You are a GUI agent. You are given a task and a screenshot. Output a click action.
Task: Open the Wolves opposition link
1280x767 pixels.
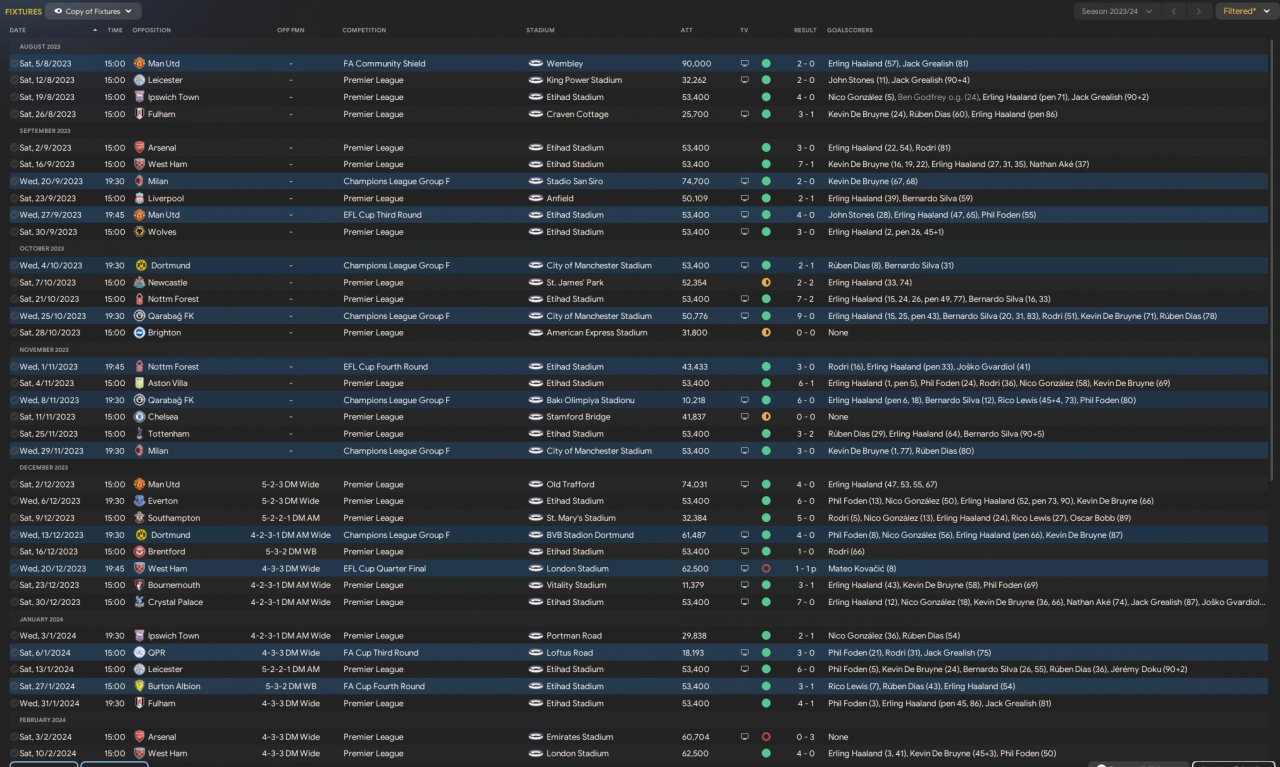click(x=162, y=232)
